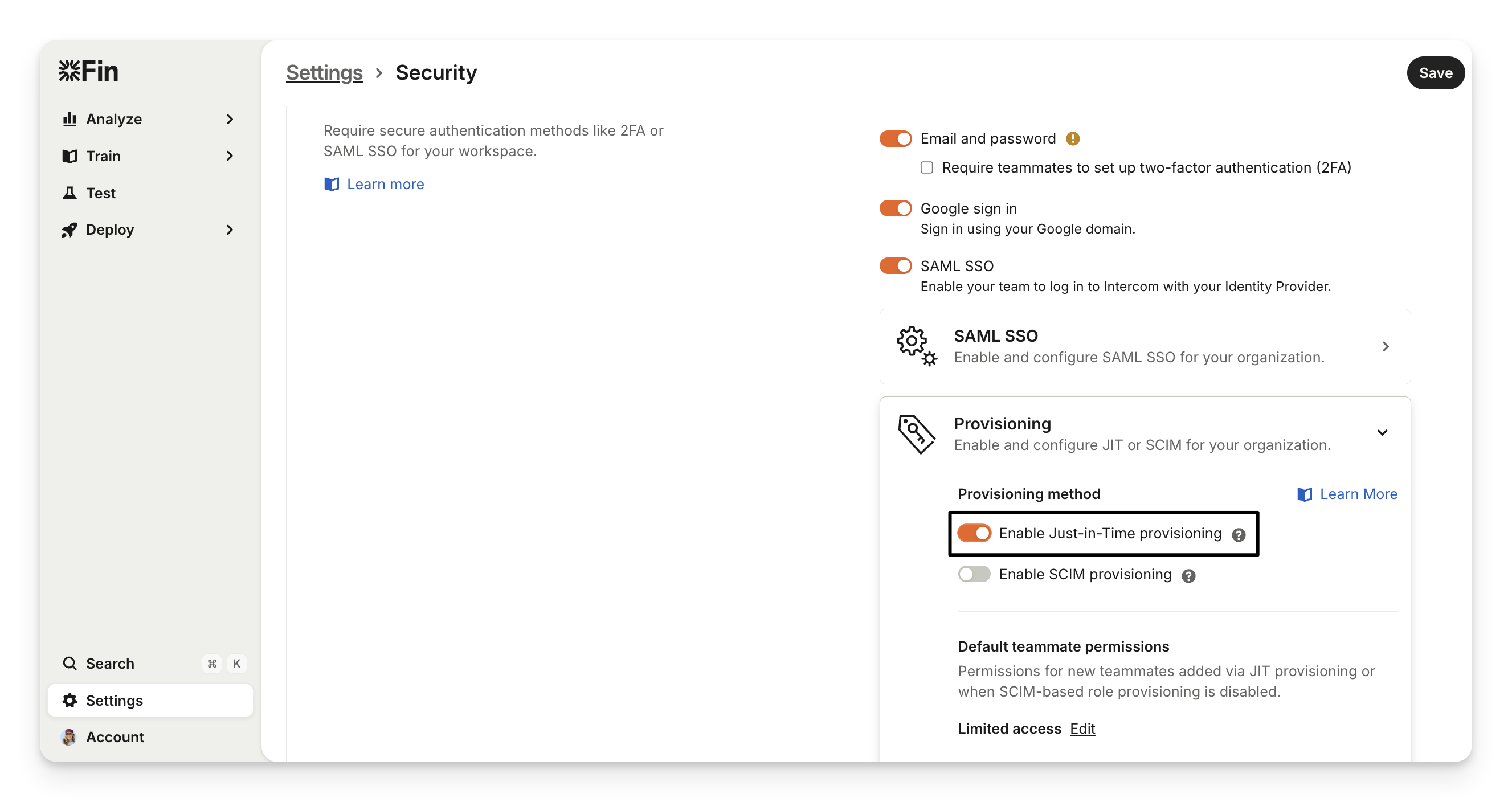The width and height of the screenshot is (1512, 802).
Task: Click the Test flask icon in sidebar
Action: click(x=70, y=193)
